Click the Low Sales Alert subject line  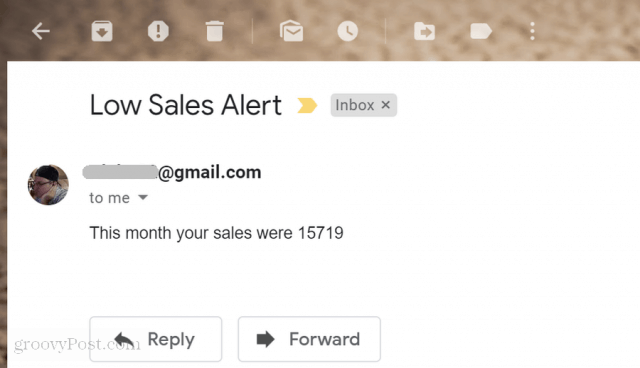tap(186, 105)
